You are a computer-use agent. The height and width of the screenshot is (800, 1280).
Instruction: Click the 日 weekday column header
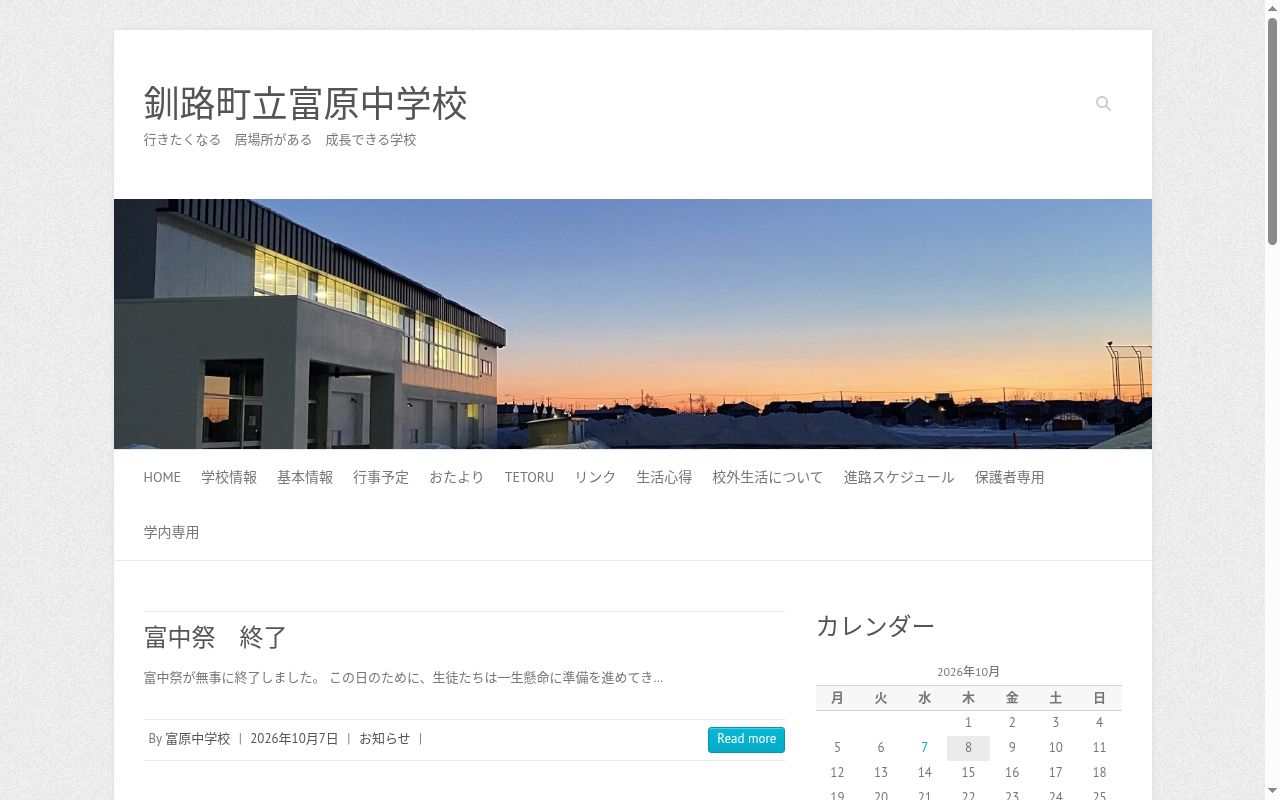1099,698
